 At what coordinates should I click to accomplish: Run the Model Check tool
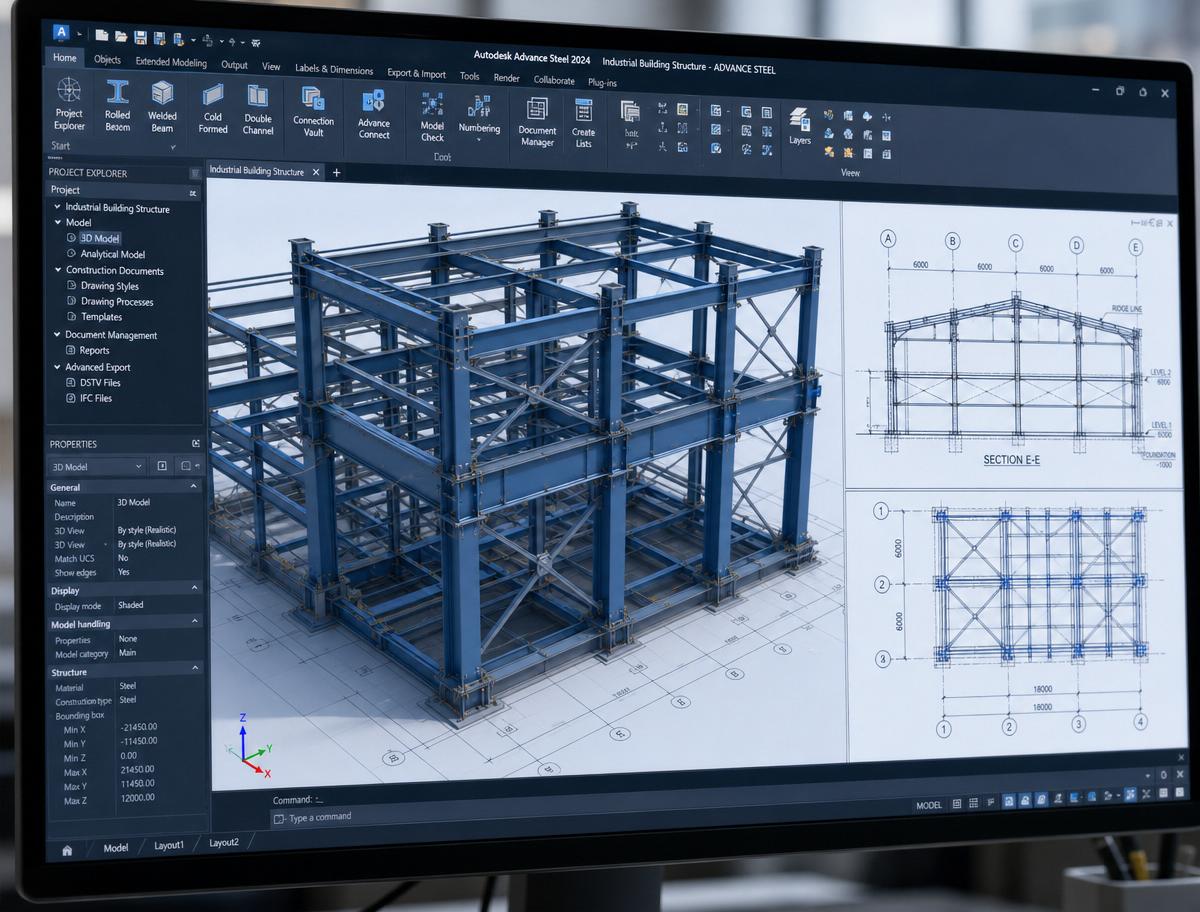click(x=432, y=117)
